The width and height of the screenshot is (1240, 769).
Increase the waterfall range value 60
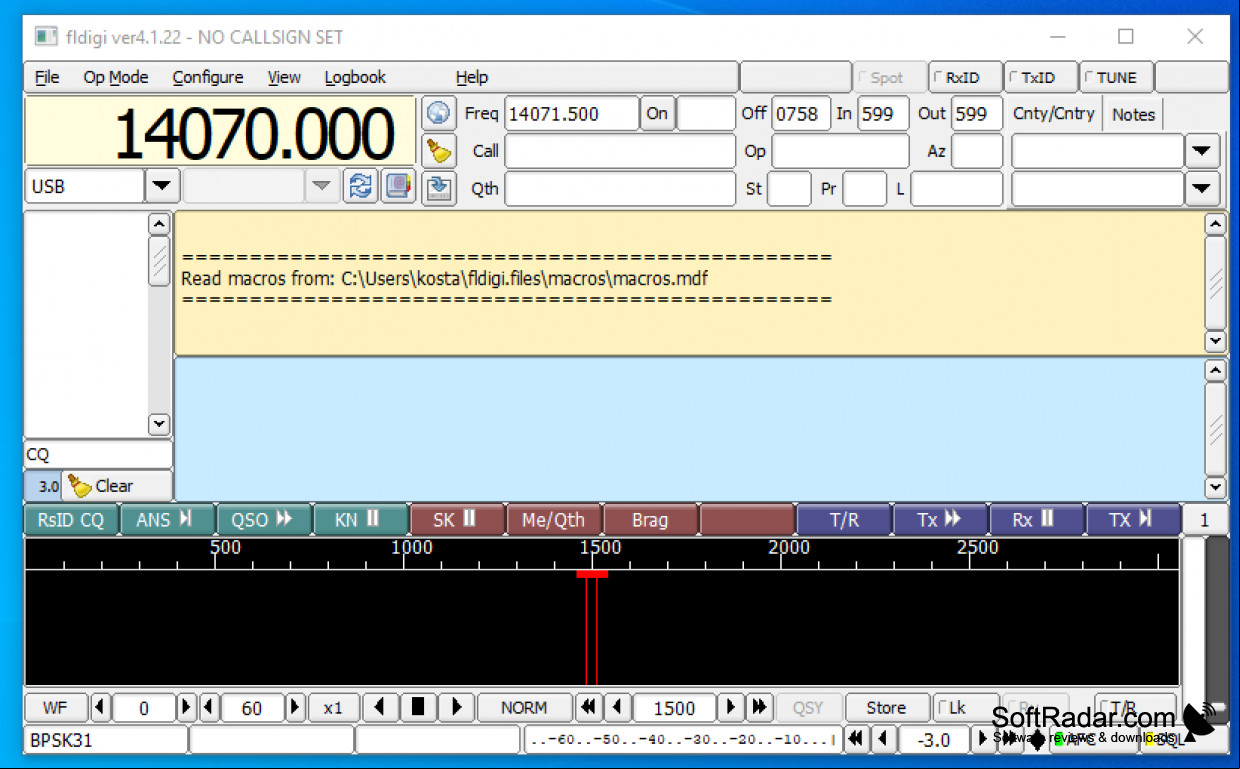pyautogui.click(x=295, y=707)
